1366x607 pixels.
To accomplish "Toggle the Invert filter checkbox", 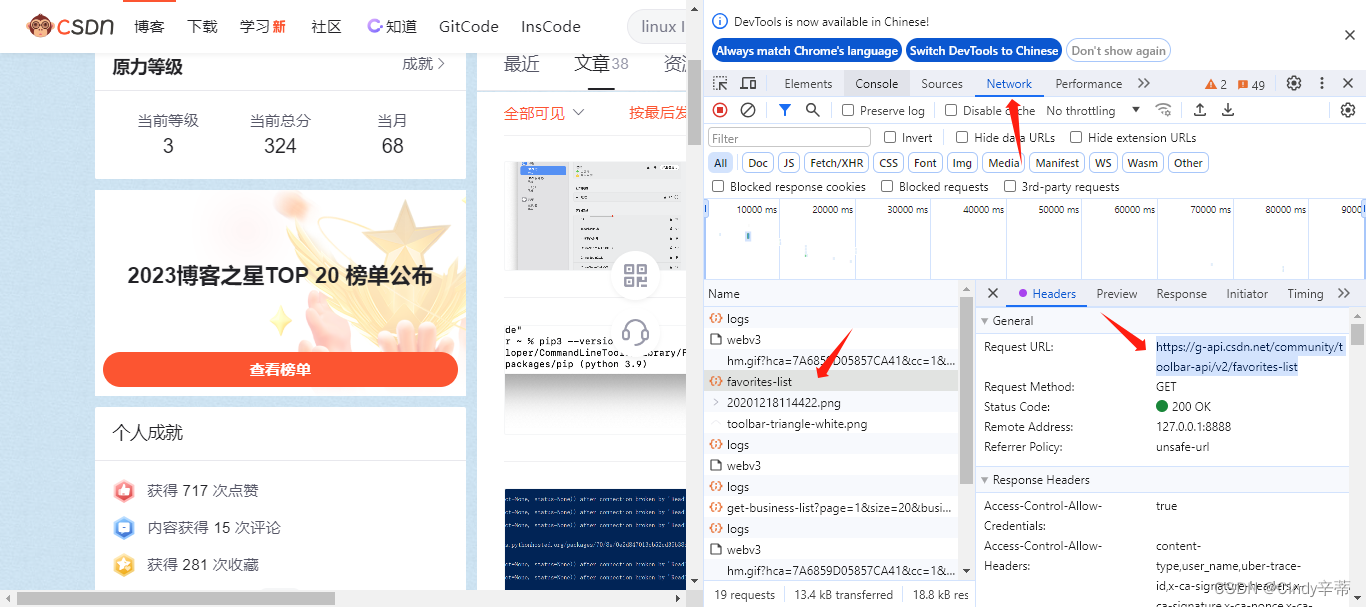I will 888,137.
